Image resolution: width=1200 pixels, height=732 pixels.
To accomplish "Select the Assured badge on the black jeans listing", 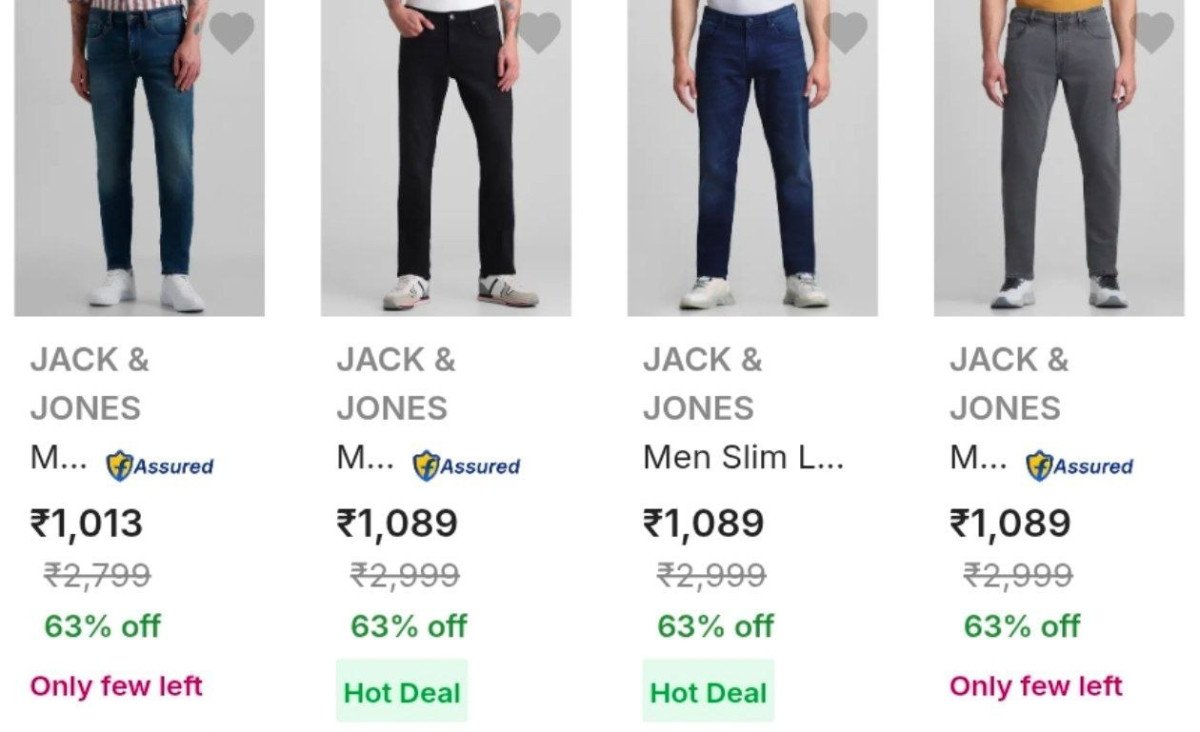I will (x=470, y=464).
